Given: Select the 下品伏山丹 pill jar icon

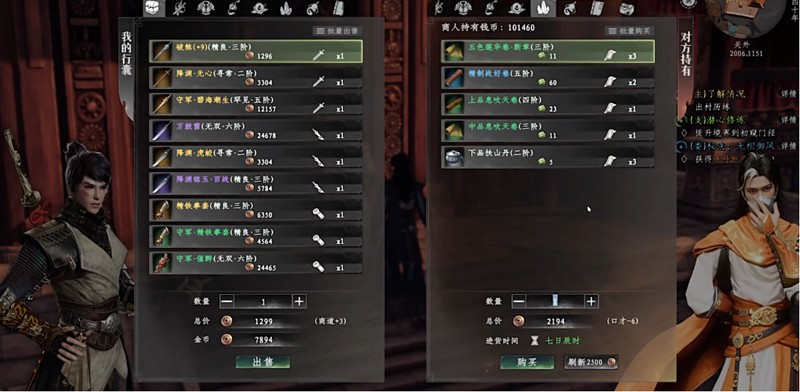Looking at the screenshot, I should coord(454,157).
